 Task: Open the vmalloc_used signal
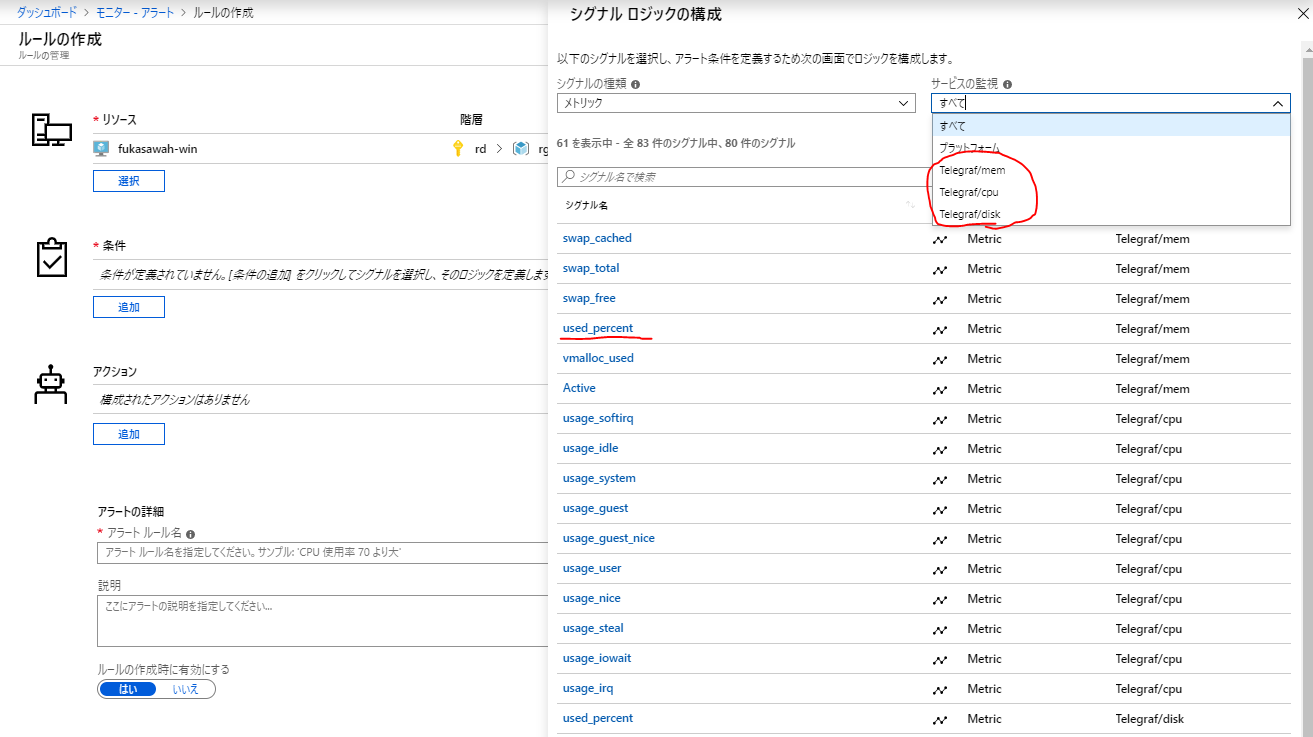point(598,358)
